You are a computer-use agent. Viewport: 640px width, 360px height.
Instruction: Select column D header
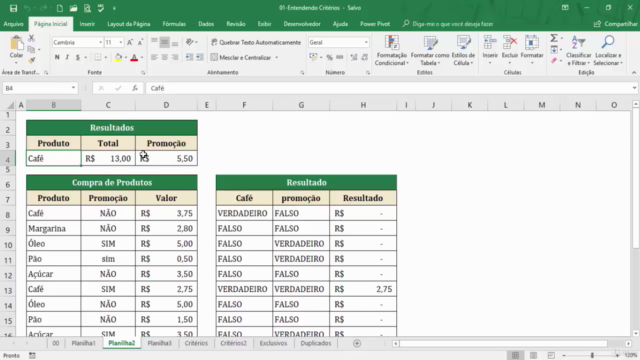(x=166, y=105)
